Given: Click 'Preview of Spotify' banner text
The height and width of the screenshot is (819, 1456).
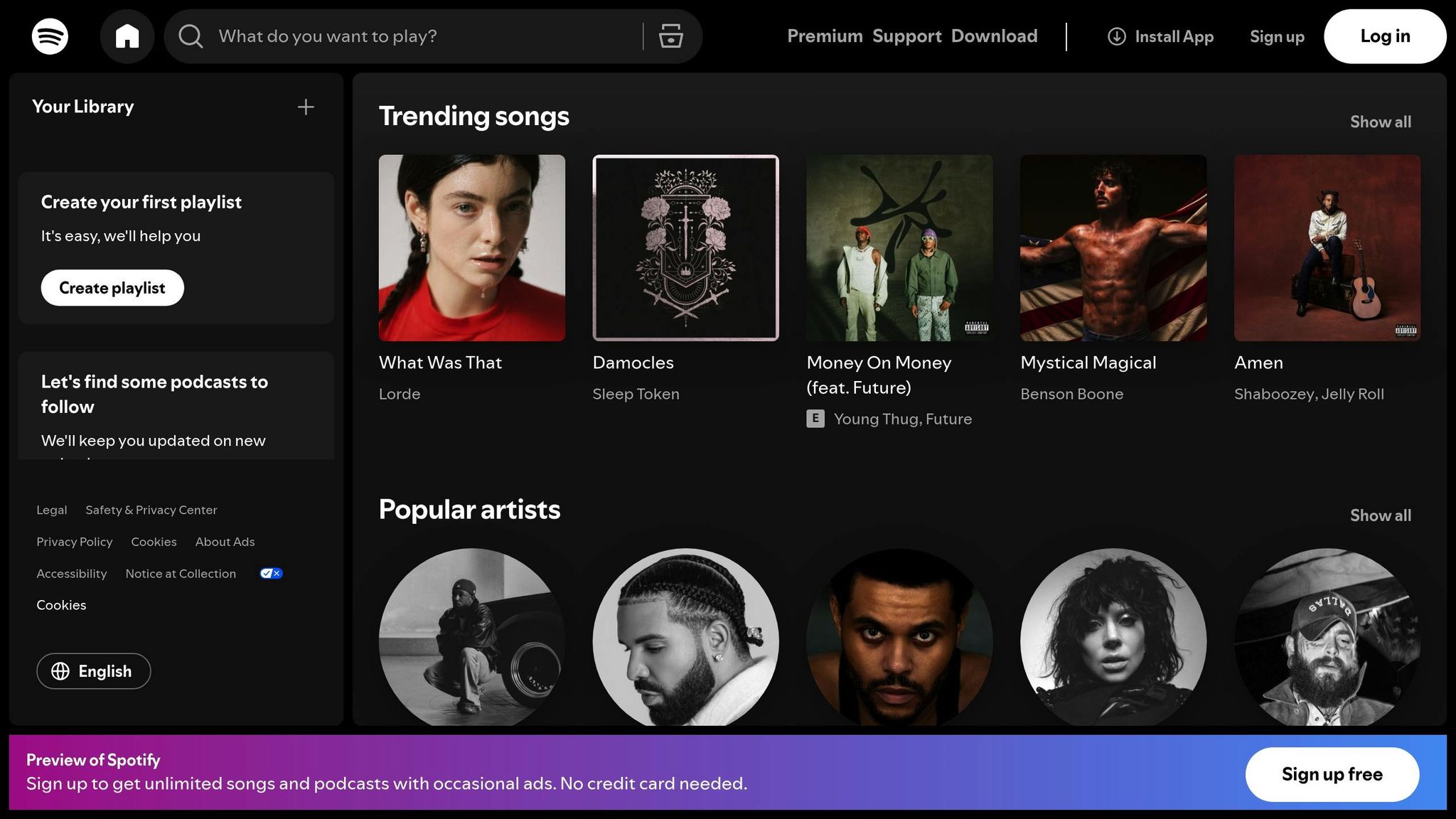Looking at the screenshot, I should pyautogui.click(x=93, y=760).
